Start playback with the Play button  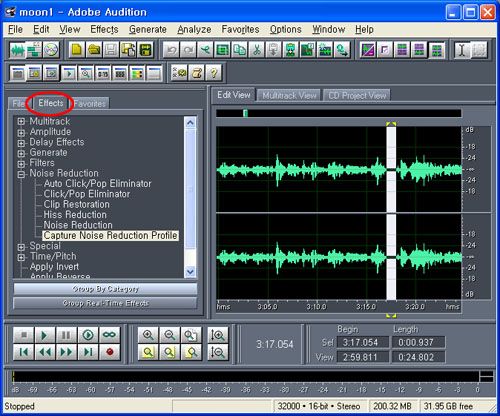click(44, 335)
